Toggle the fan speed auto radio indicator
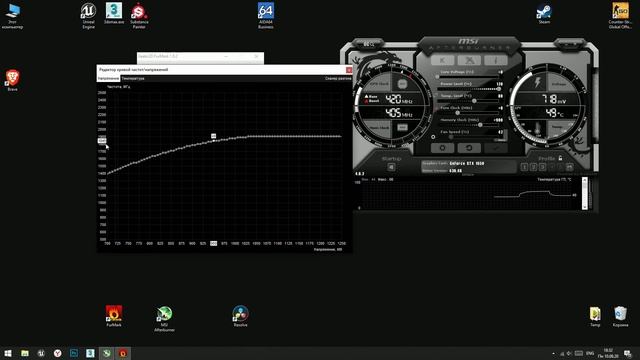640x360 pixels. pos(433,137)
